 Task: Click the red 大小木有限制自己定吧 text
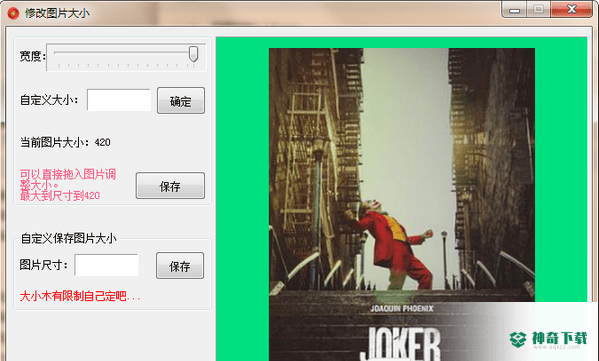[80, 296]
